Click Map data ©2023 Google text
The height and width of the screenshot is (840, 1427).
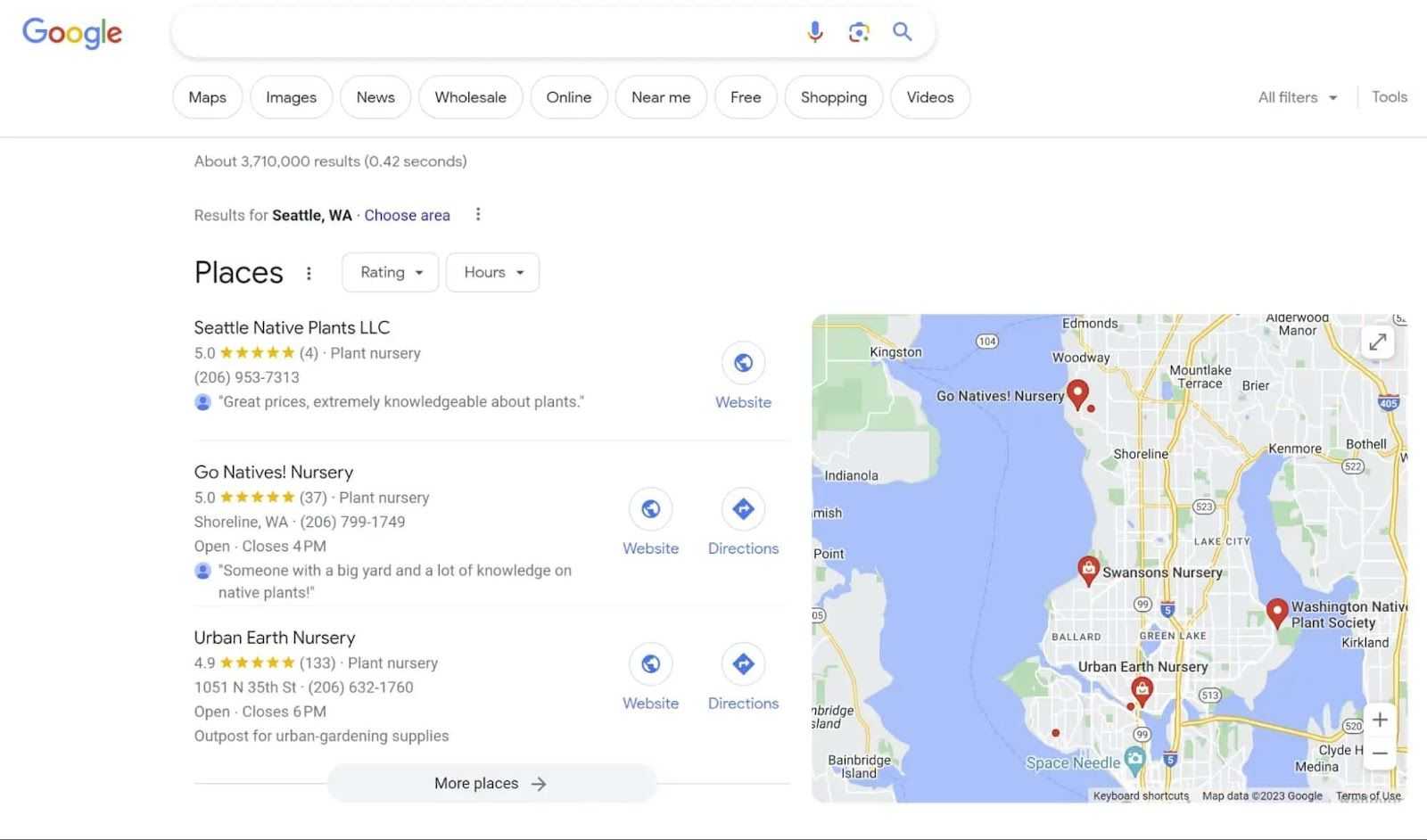(1262, 795)
